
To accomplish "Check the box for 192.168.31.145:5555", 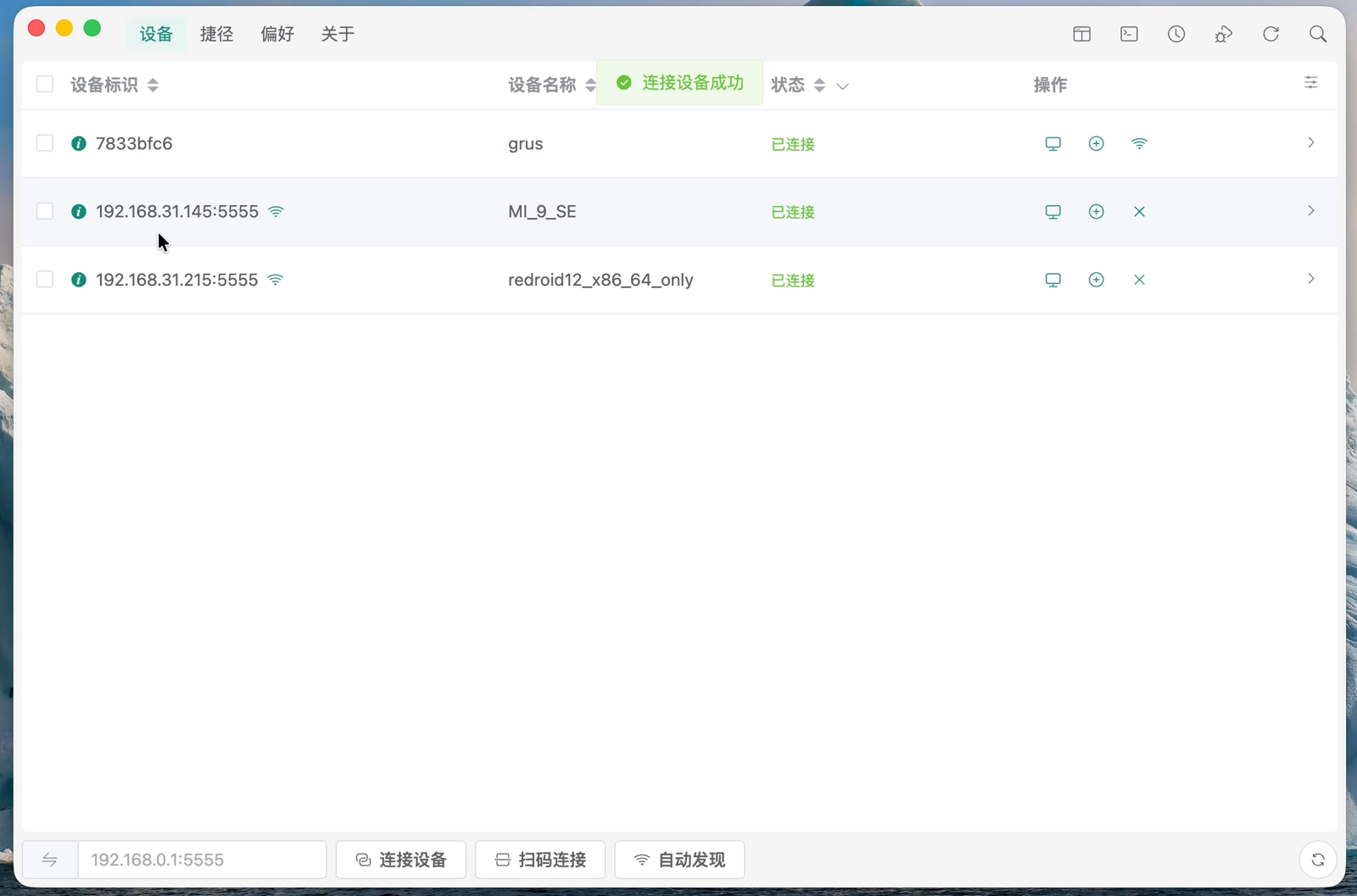I will coord(45,211).
